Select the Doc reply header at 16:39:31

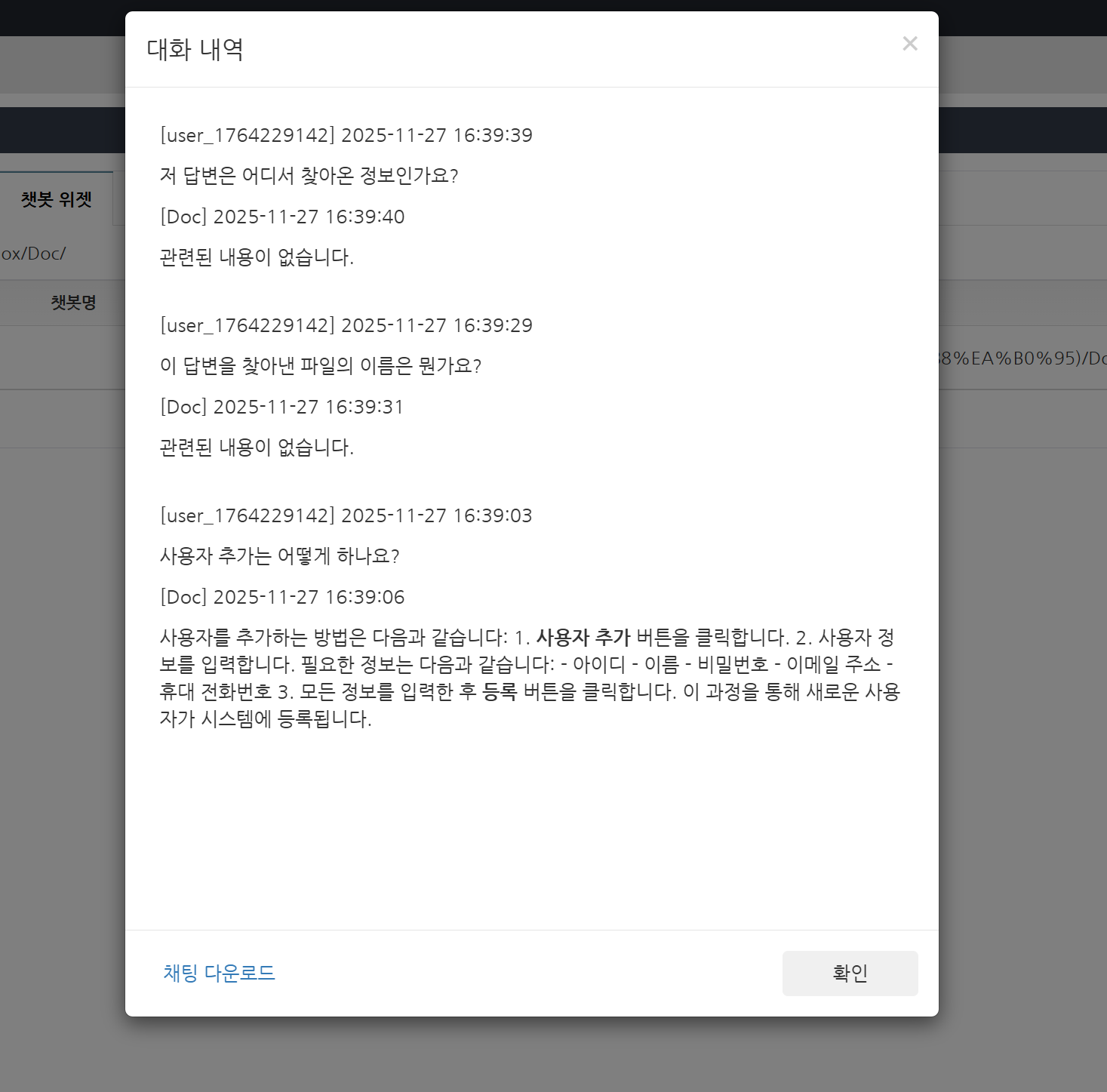click(x=282, y=407)
